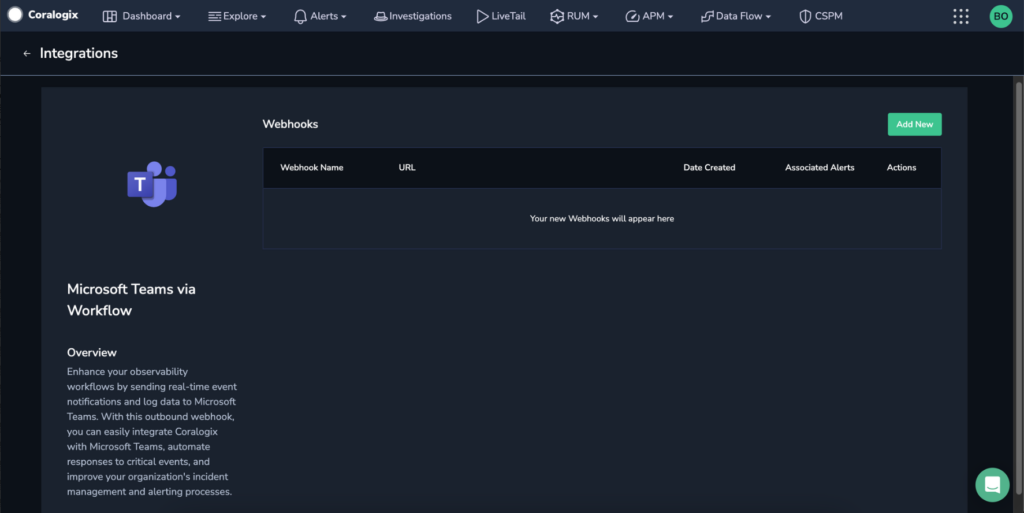The height and width of the screenshot is (513, 1024).
Task: Click the Webhooks section heading
Action: (x=290, y=124)
